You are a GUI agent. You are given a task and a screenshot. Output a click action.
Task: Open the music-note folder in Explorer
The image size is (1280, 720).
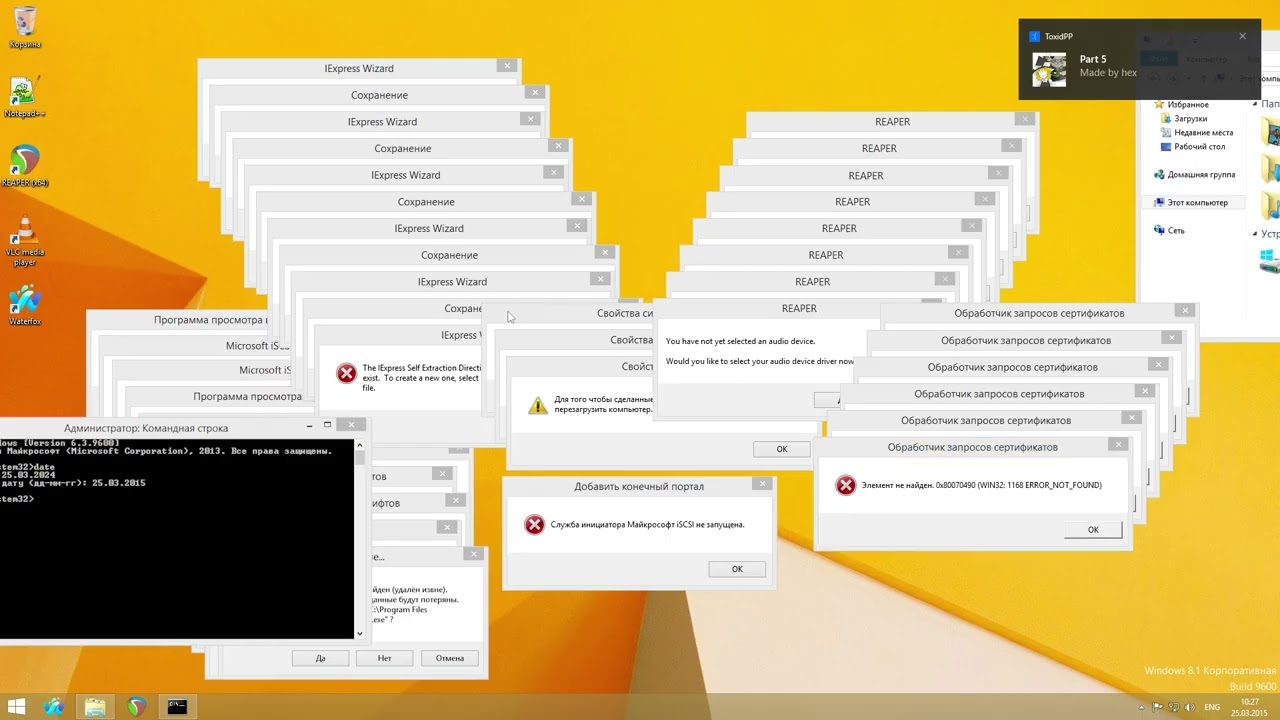(x=1272, y=205)
